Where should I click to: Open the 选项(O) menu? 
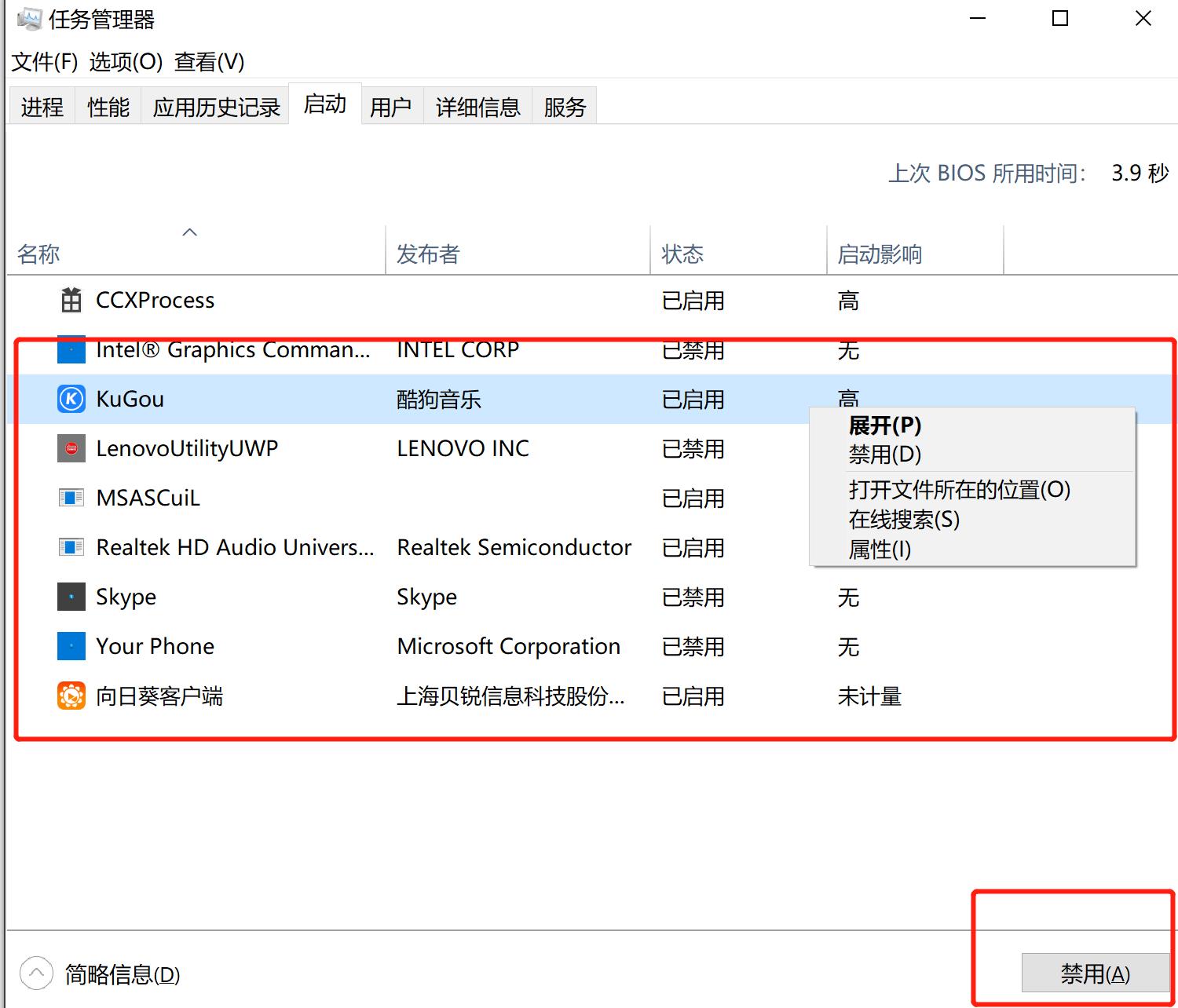tap(126, 62)
